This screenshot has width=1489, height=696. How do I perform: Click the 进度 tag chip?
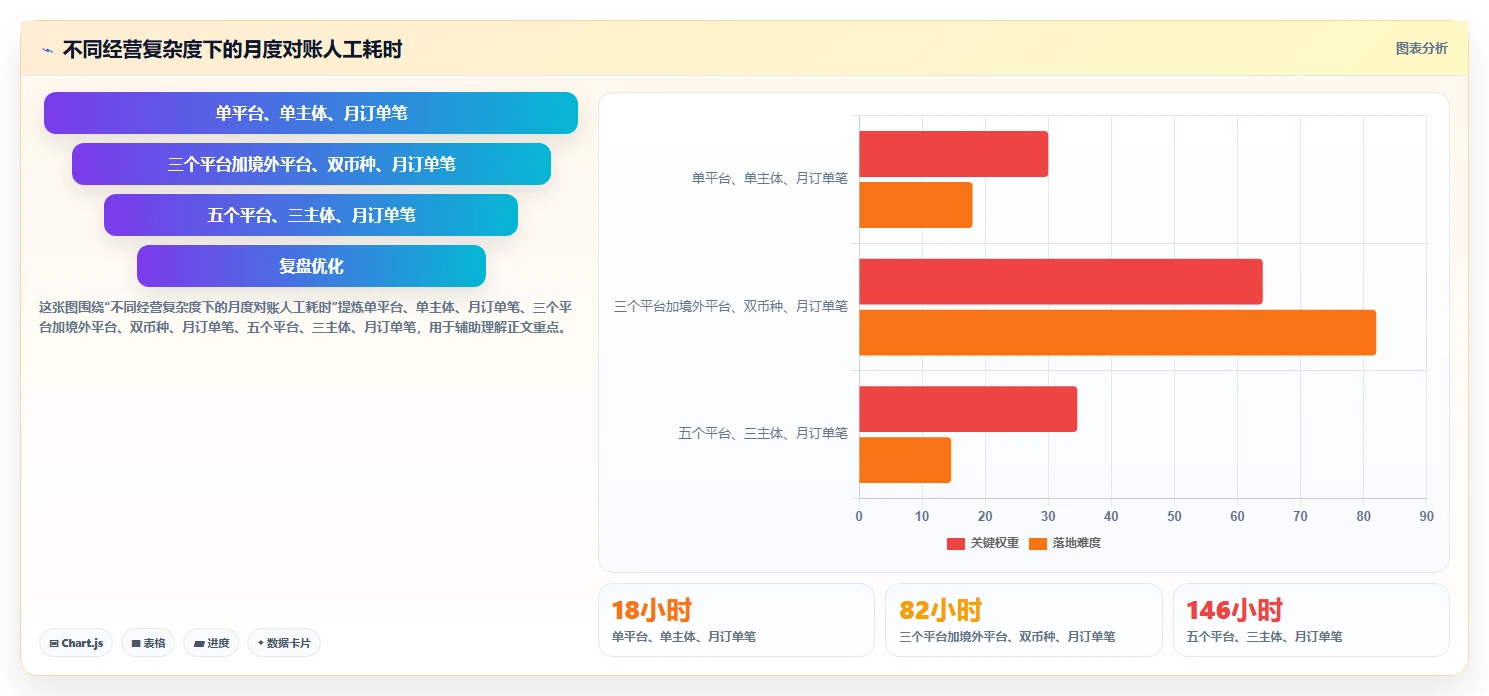click(x=211, y=643)
